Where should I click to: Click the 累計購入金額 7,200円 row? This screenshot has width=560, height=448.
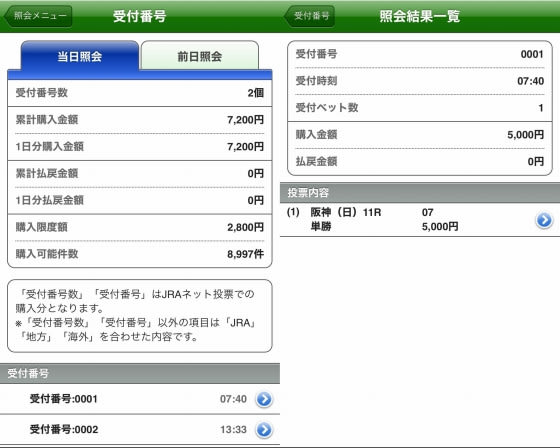click(x=140, y=120)
